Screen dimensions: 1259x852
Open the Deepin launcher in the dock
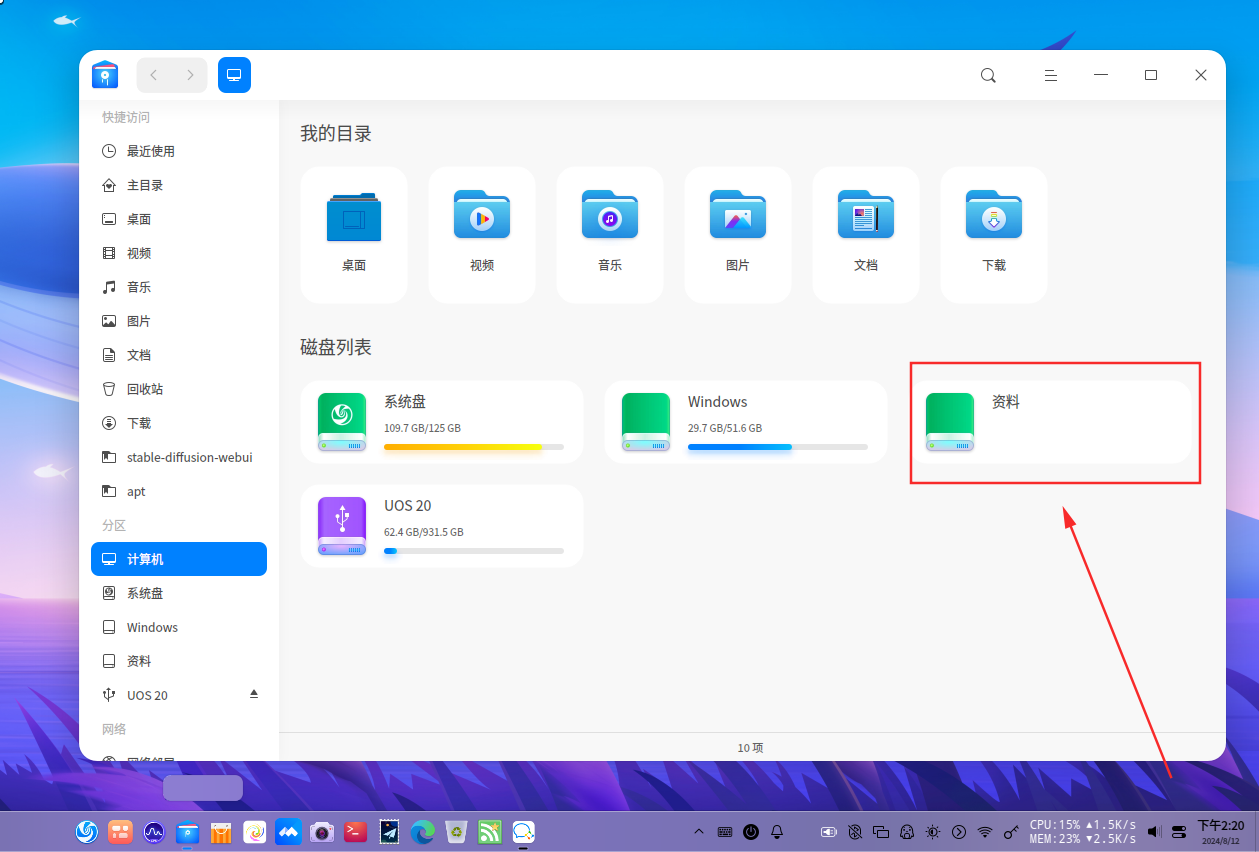point(87,831)
